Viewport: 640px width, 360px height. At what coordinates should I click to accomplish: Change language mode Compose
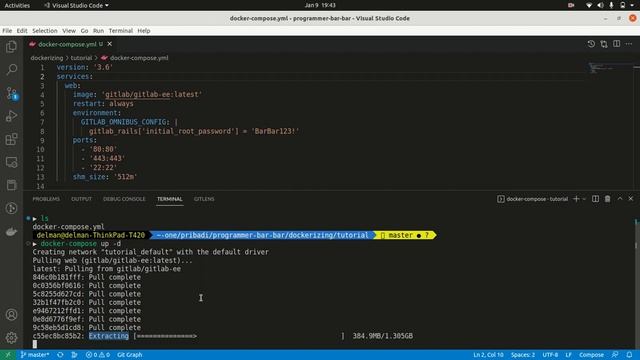click(x=591, y=355)
